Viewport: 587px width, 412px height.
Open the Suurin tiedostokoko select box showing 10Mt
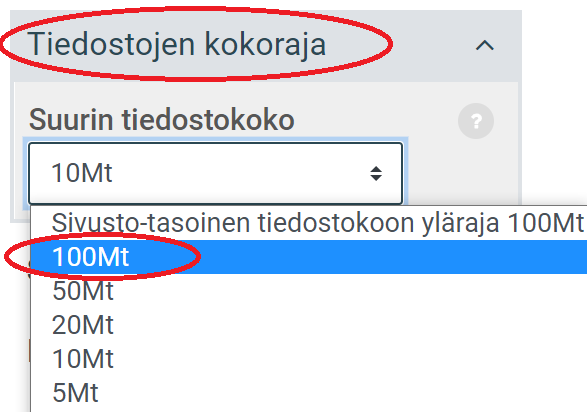(216, 173)
